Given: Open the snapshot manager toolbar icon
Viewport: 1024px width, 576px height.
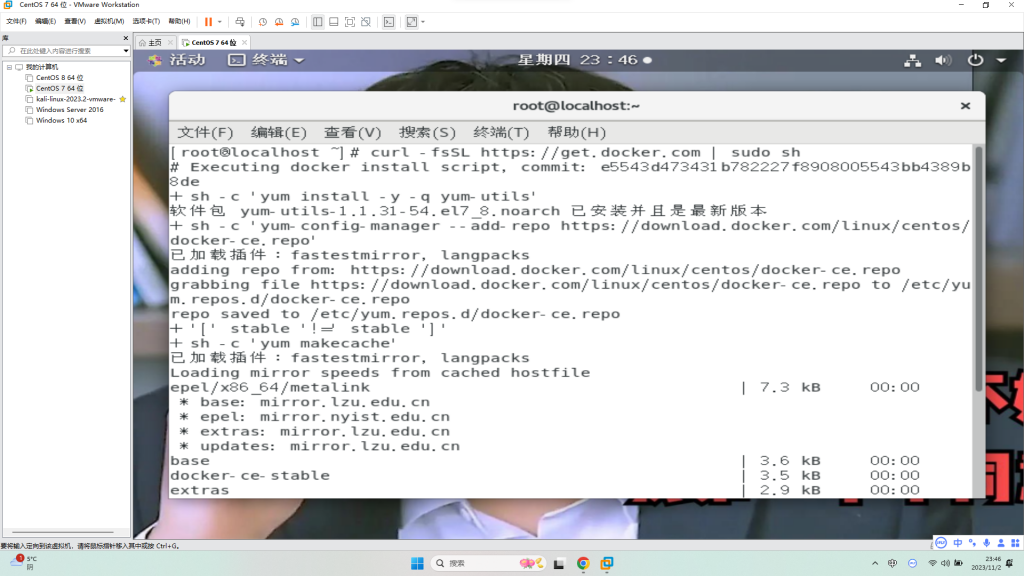Looking at the screenshot, I should coord(294,21).
